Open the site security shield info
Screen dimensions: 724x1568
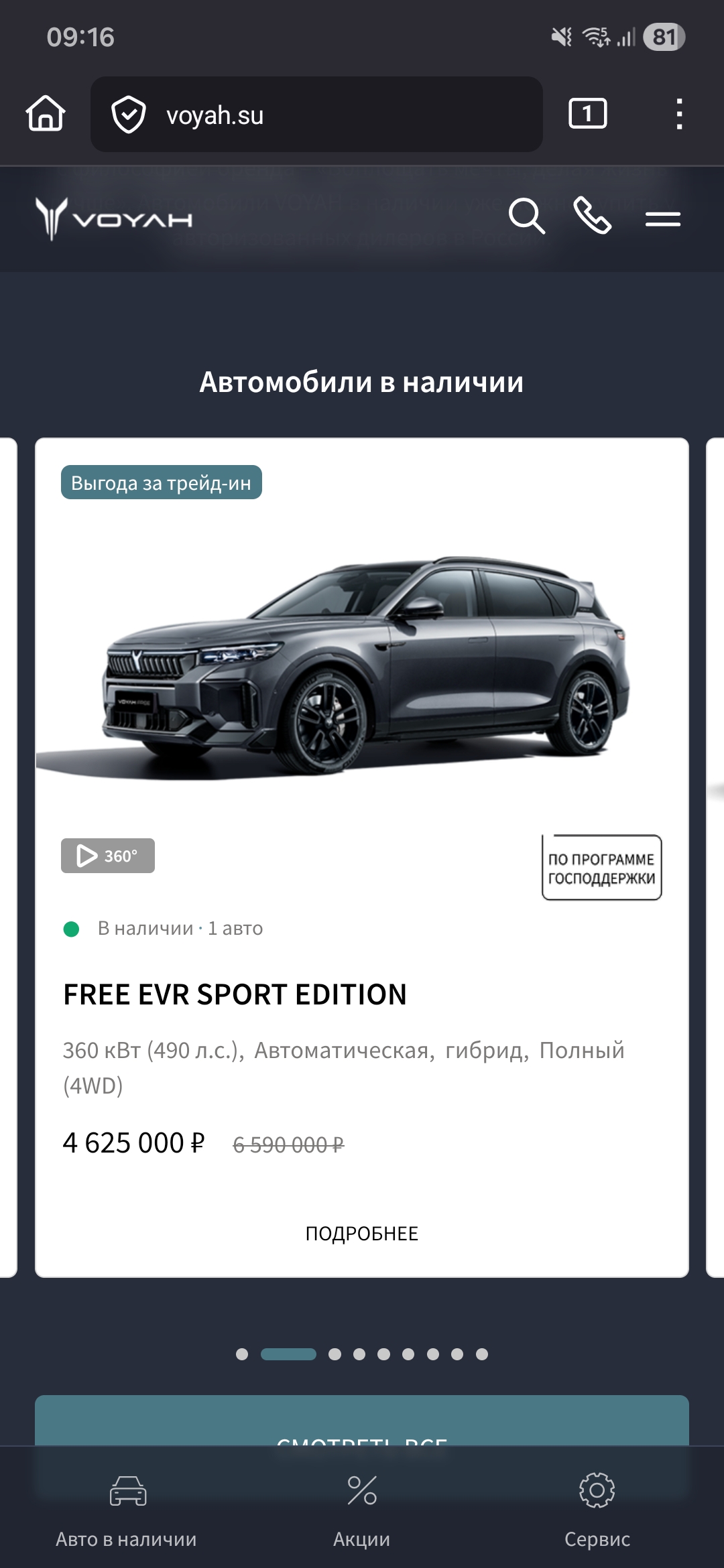[128, 115]
